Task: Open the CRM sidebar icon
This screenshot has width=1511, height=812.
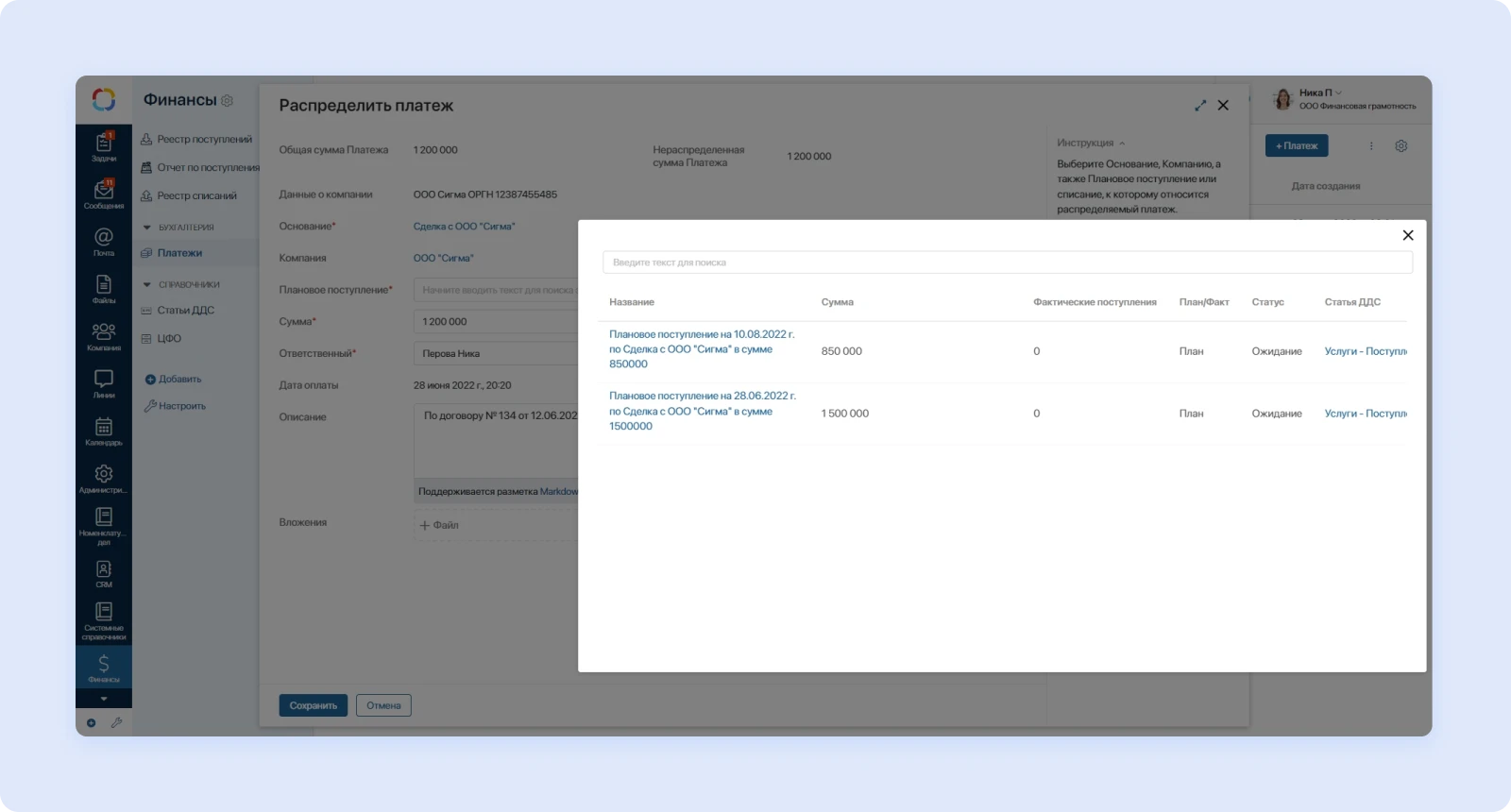Action: coord(104,573)
